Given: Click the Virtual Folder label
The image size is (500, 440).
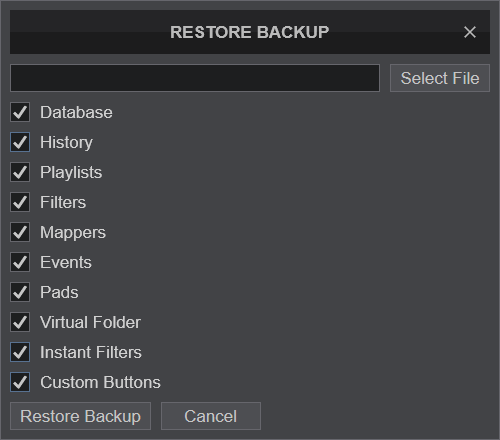Looking at the screenshot, I should pos(90,322).
